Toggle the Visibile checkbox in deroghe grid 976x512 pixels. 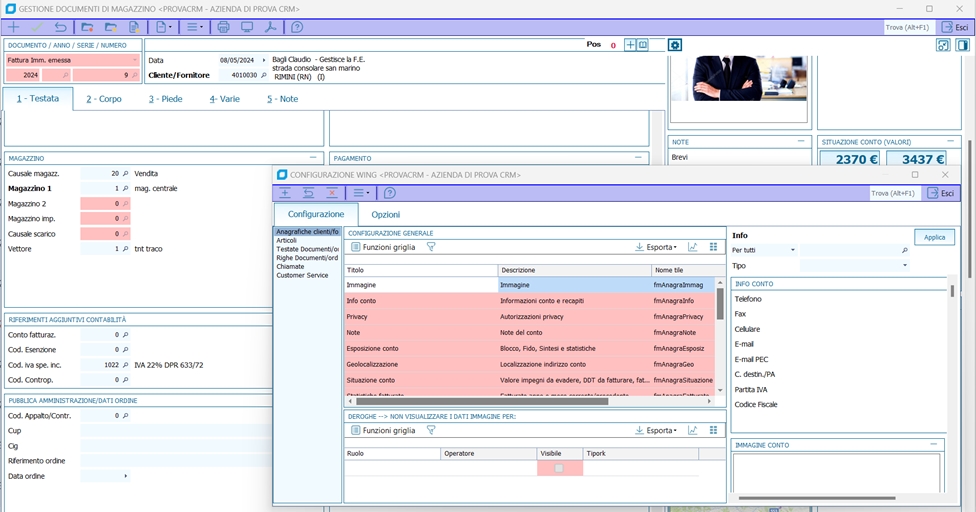[x=559, y=468]
